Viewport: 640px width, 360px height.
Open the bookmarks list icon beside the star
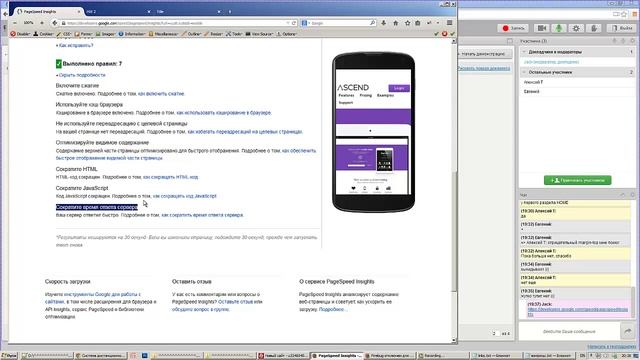tap(418, 23)
